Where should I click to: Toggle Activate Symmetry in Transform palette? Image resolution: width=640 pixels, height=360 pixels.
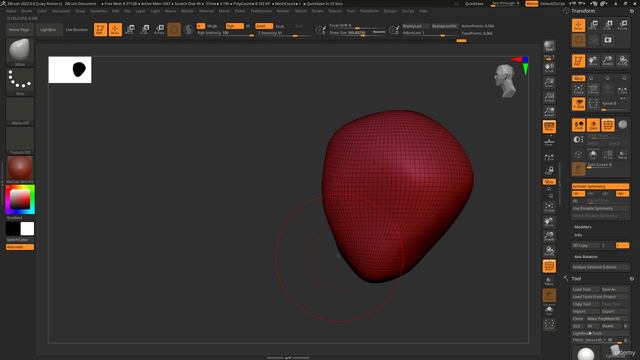(x=600, y=186)
